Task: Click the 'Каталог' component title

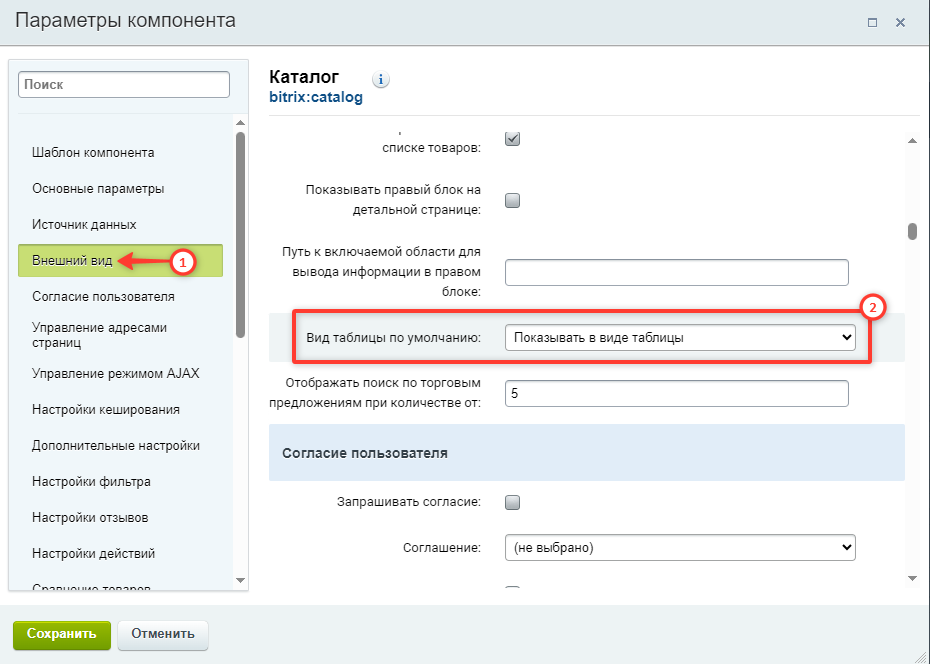Action: (x=304, y=76)
